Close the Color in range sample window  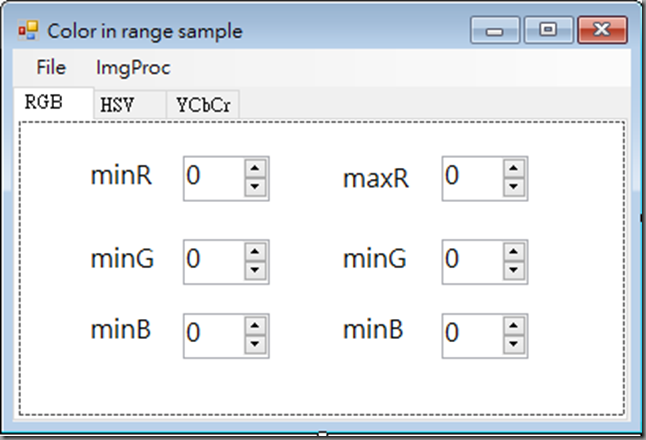(x=602, y=30)
